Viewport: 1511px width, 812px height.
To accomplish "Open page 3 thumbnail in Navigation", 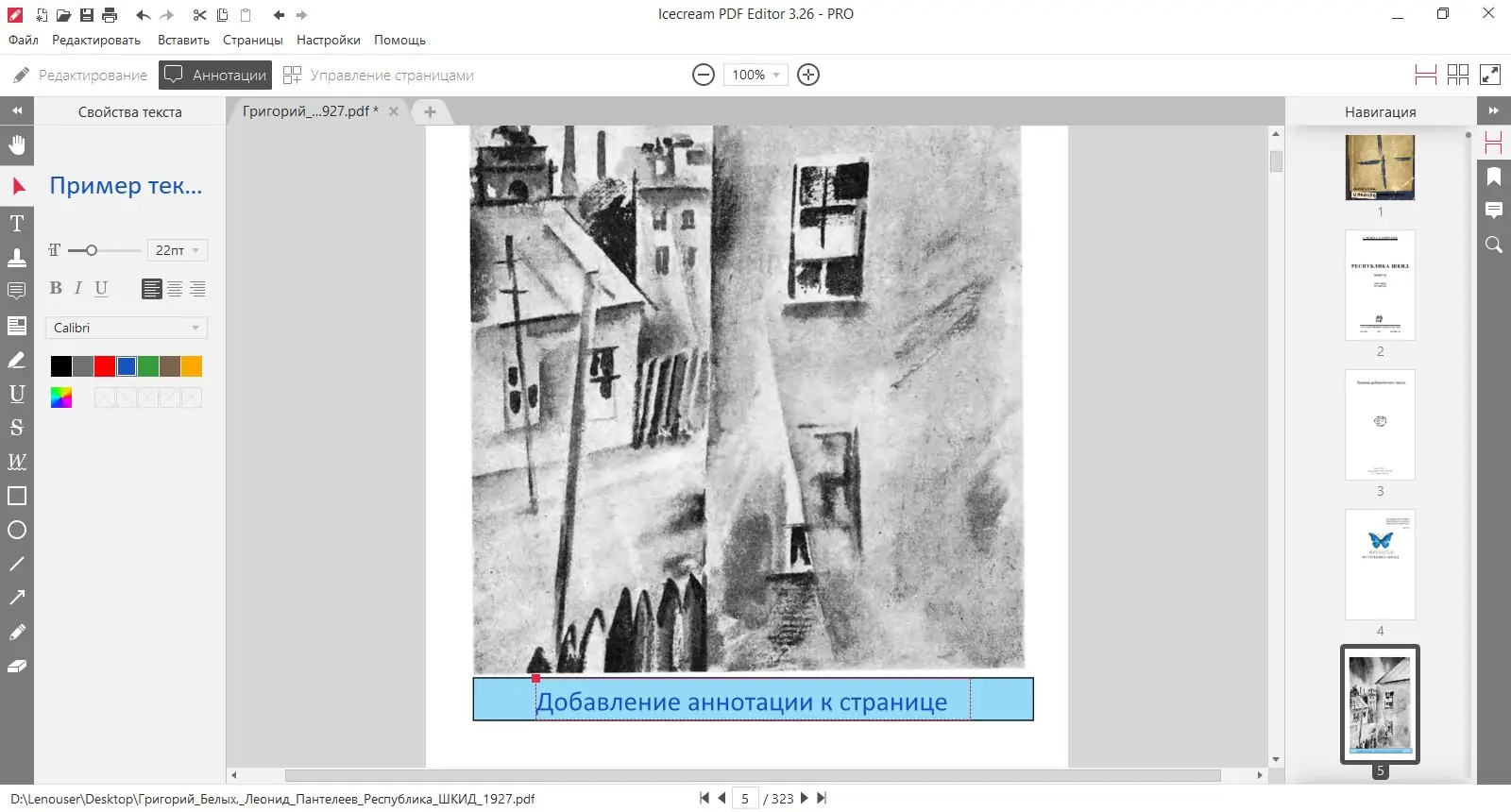I will point(1380,425).
